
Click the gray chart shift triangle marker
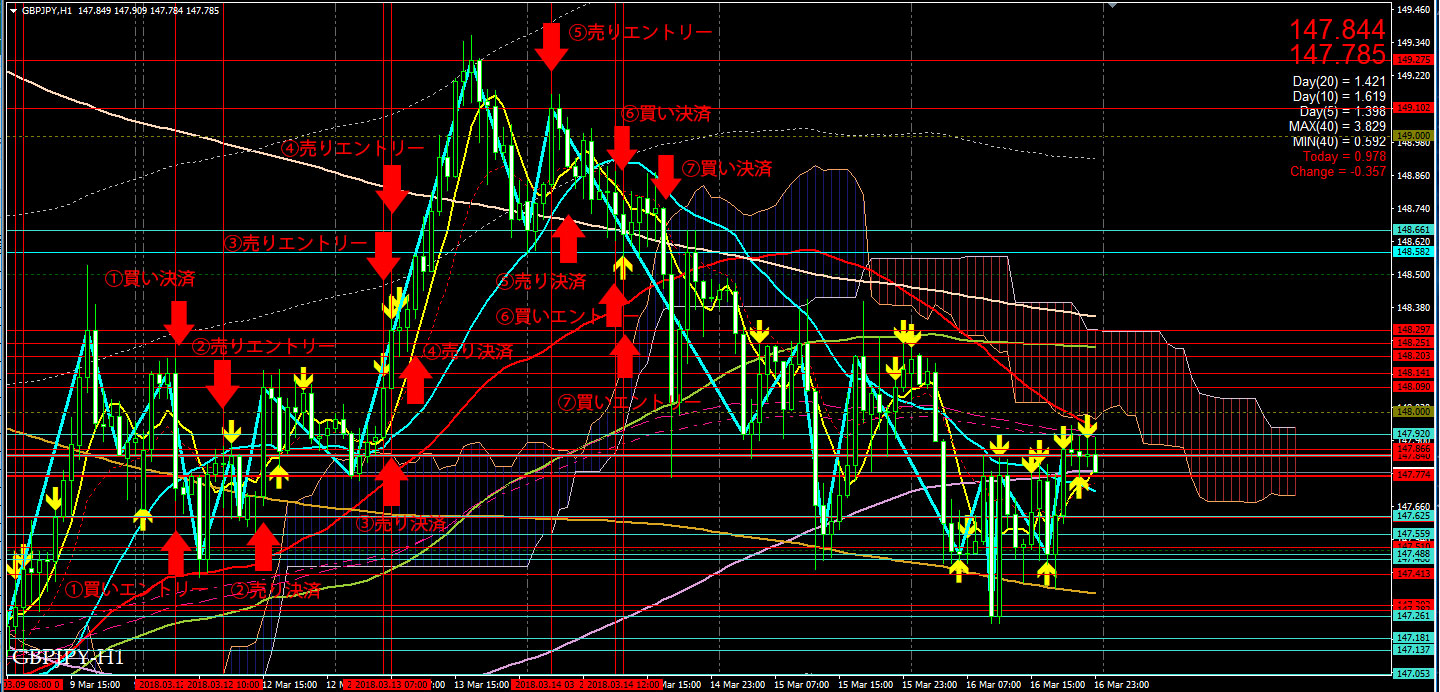click(1111, 6)
